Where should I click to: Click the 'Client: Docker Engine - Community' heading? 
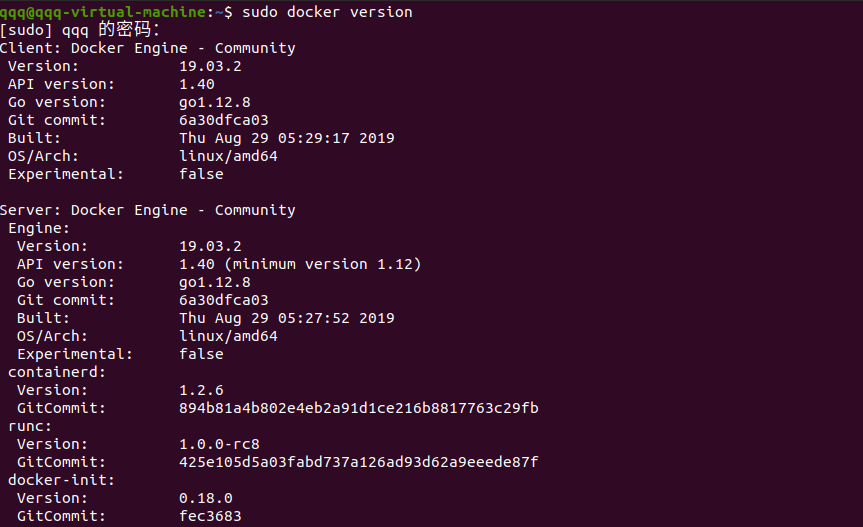pos(148,48)
